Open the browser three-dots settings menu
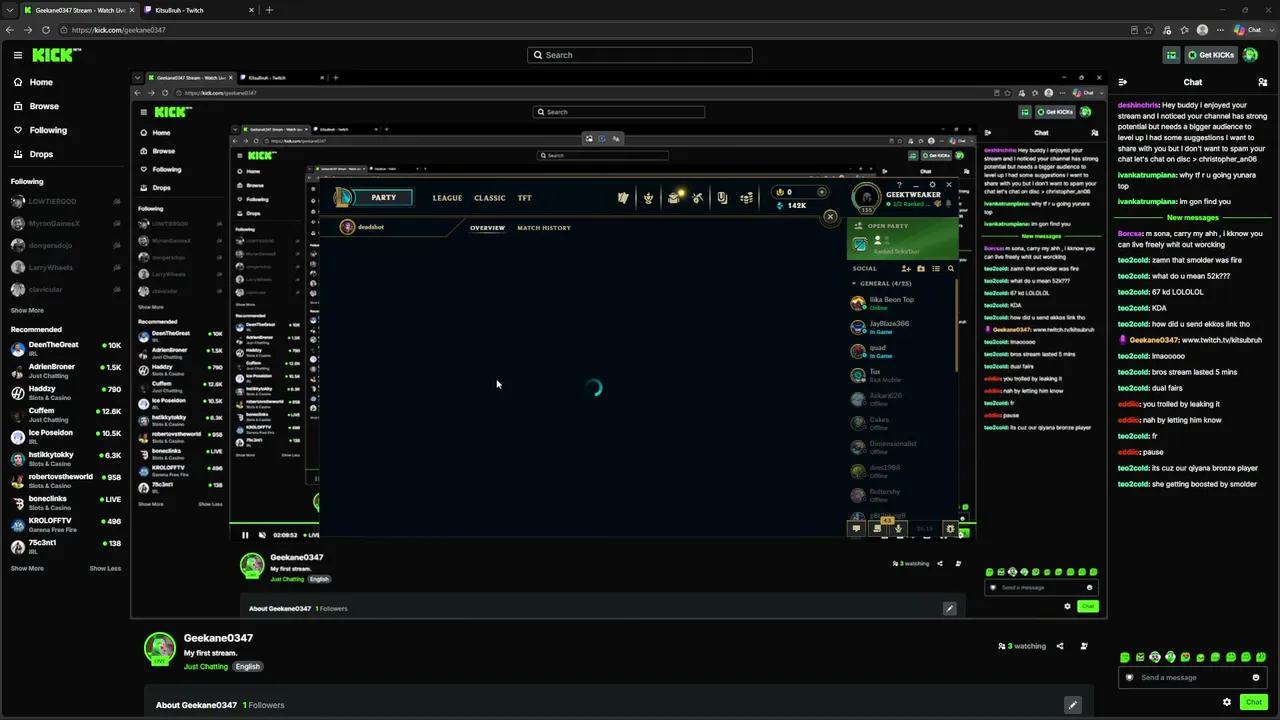This screenshot has height=720, width=1280. [1220, 30]
